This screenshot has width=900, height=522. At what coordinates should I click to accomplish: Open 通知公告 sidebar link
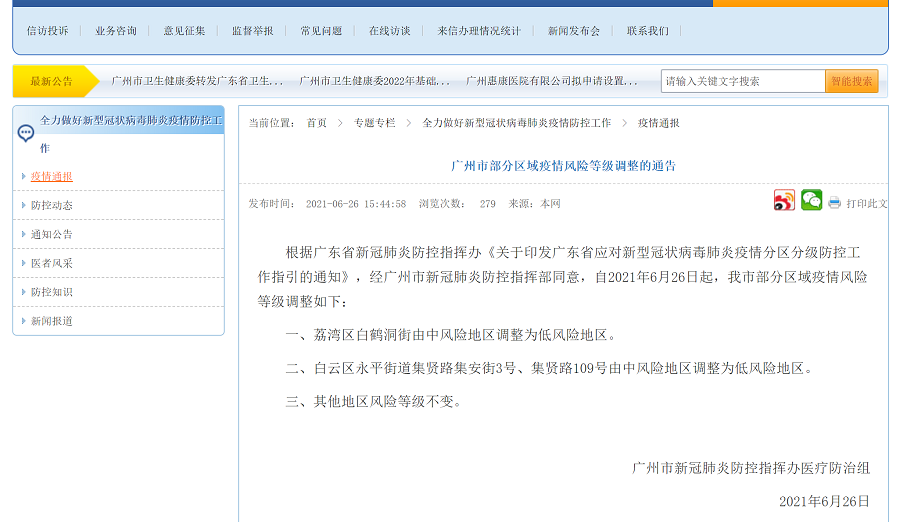tap(52, 234)
